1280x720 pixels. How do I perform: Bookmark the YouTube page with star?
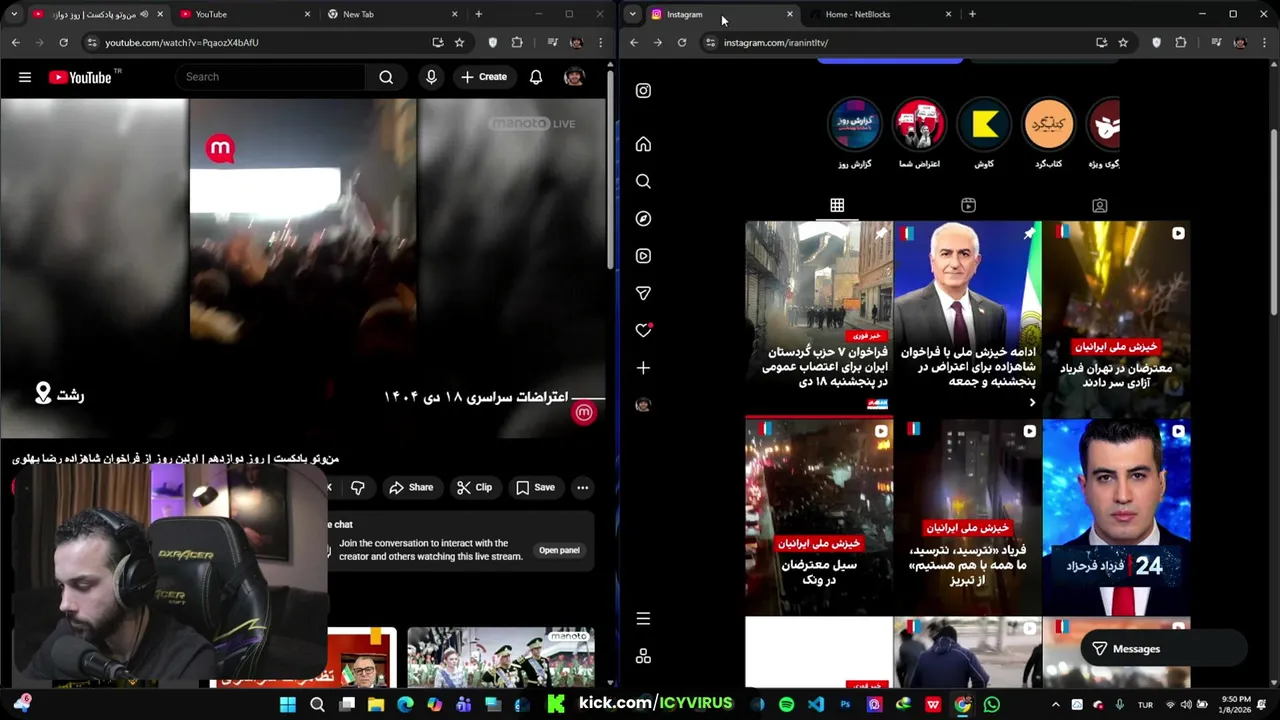tap(459, 42)
